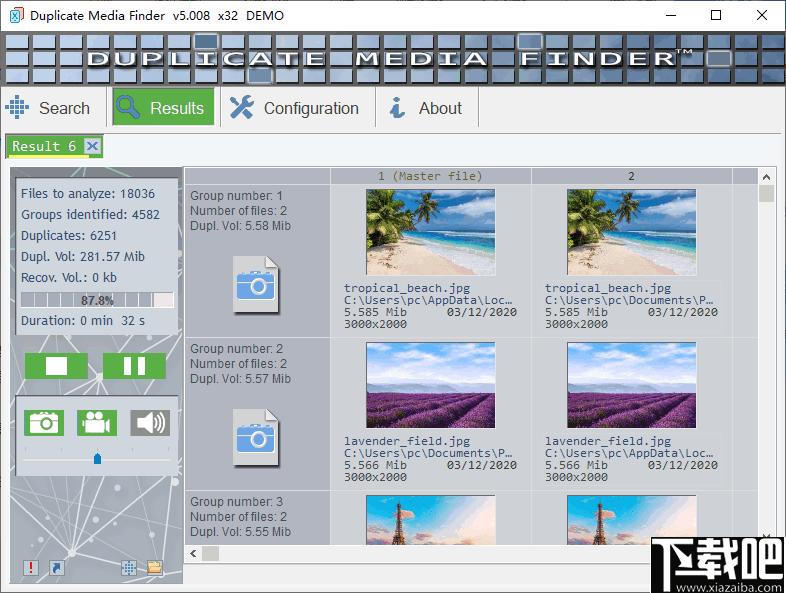Maximize the Duplicate Media Finder window
Viewport: 786px width, 593px height.
point(716,15)
